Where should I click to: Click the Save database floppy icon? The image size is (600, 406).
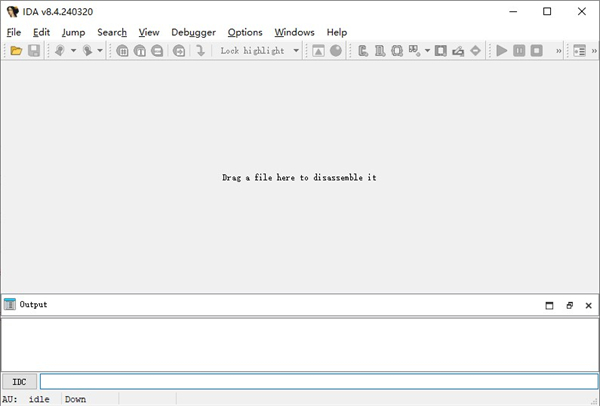[34, 51]
